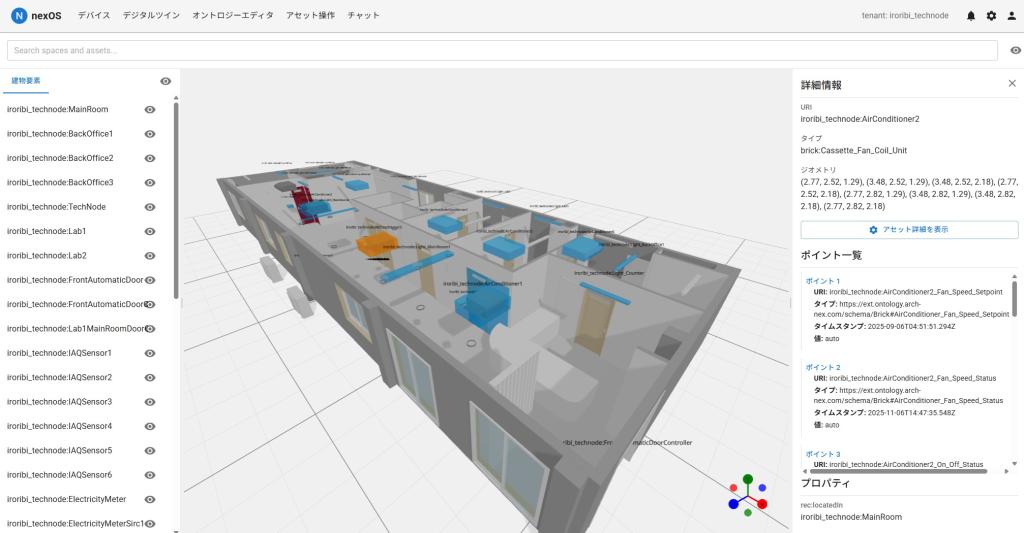
Task: Hide the BackOffice1 element
Action: [150, 134]
